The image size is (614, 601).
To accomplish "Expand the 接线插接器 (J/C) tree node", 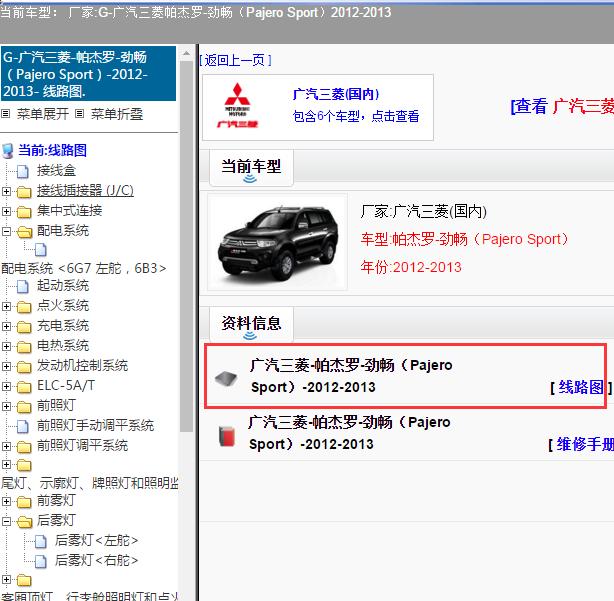I will pos(6,191).
